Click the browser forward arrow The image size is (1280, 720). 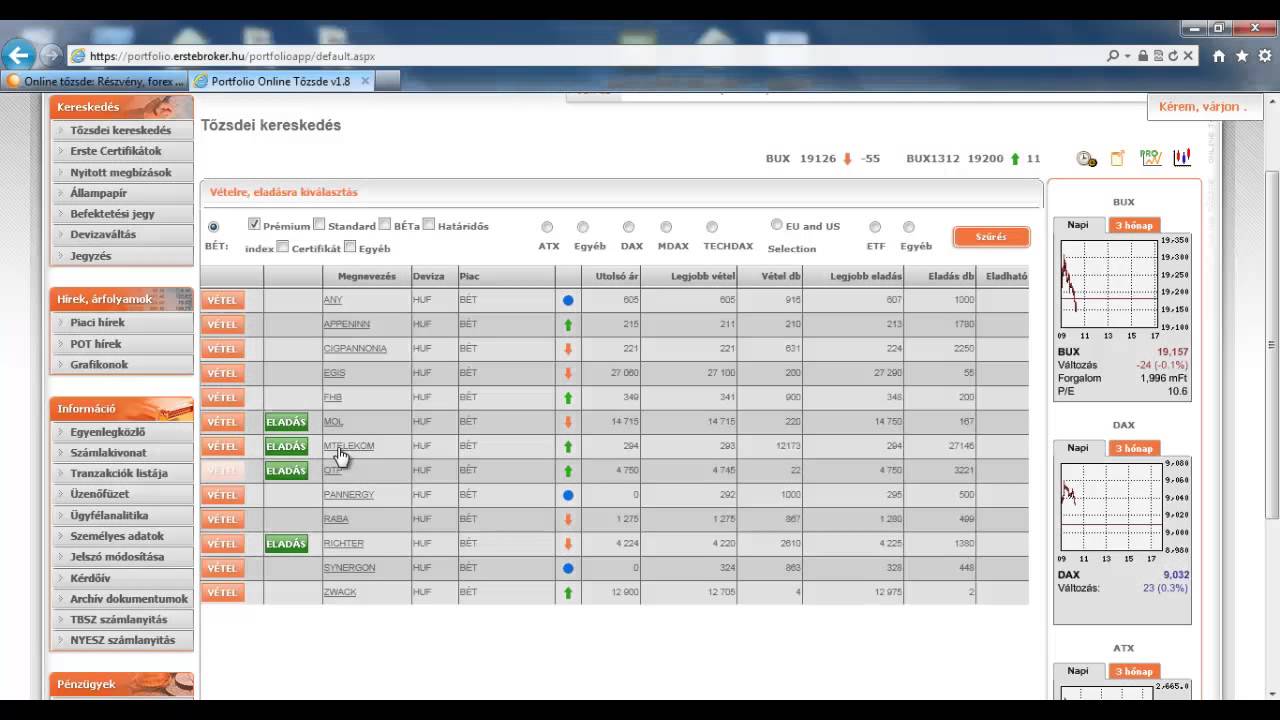[x=50, y=56]
